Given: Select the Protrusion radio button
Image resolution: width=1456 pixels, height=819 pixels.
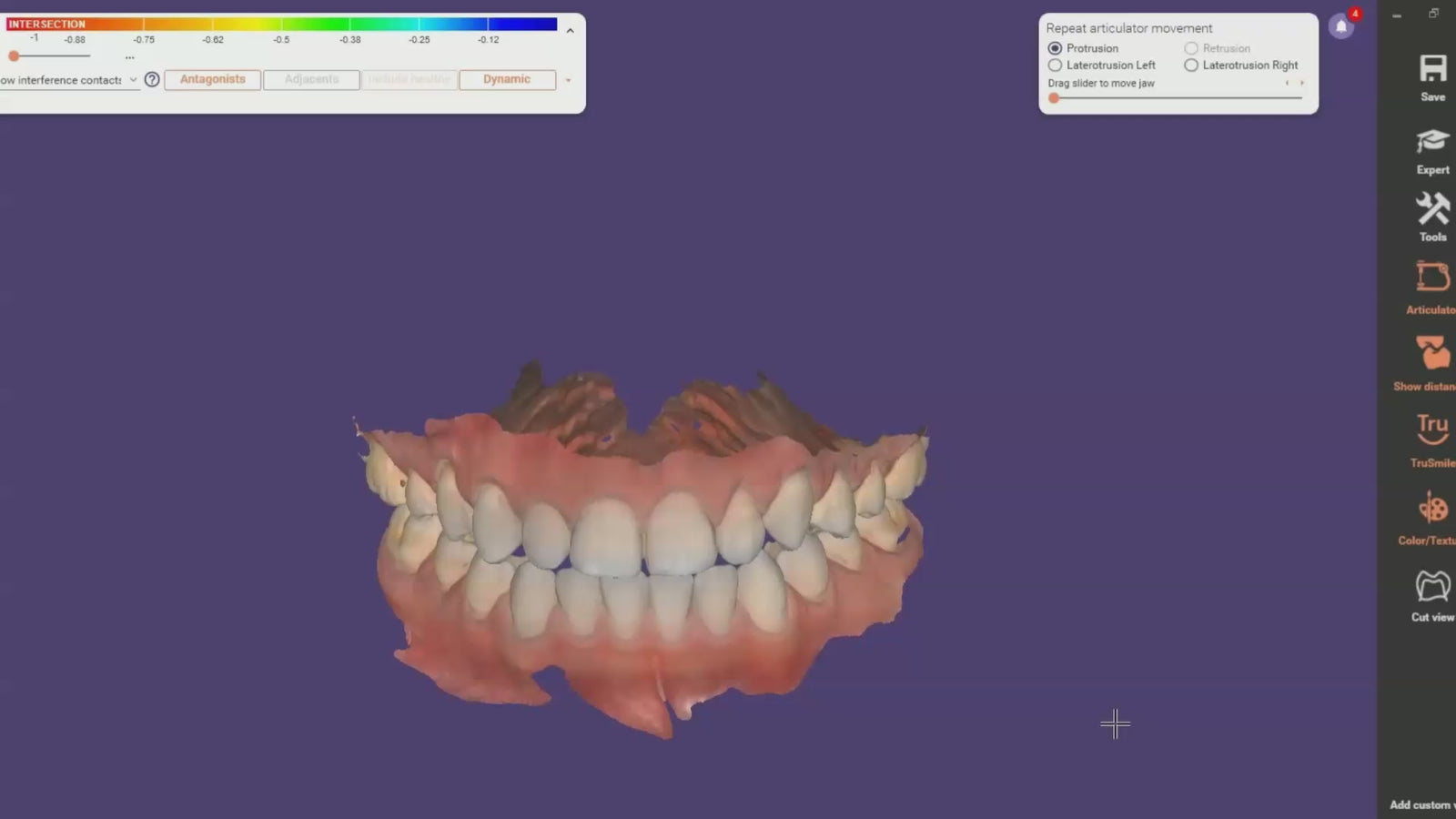Looking at the screenshot, I should coord(1055,48).
